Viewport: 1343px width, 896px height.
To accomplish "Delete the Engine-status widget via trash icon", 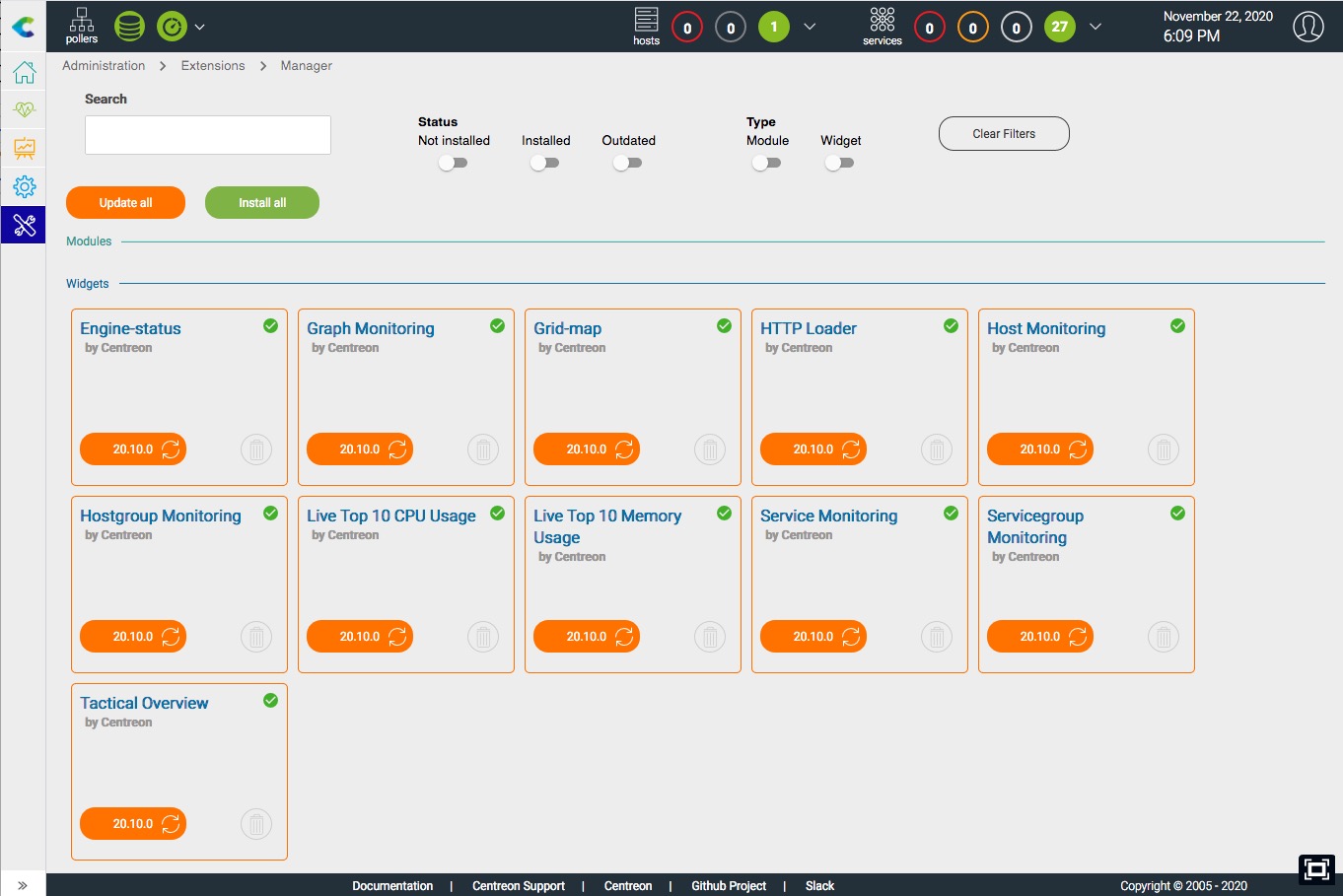I will pyautogui.click(x=256, y=449).
